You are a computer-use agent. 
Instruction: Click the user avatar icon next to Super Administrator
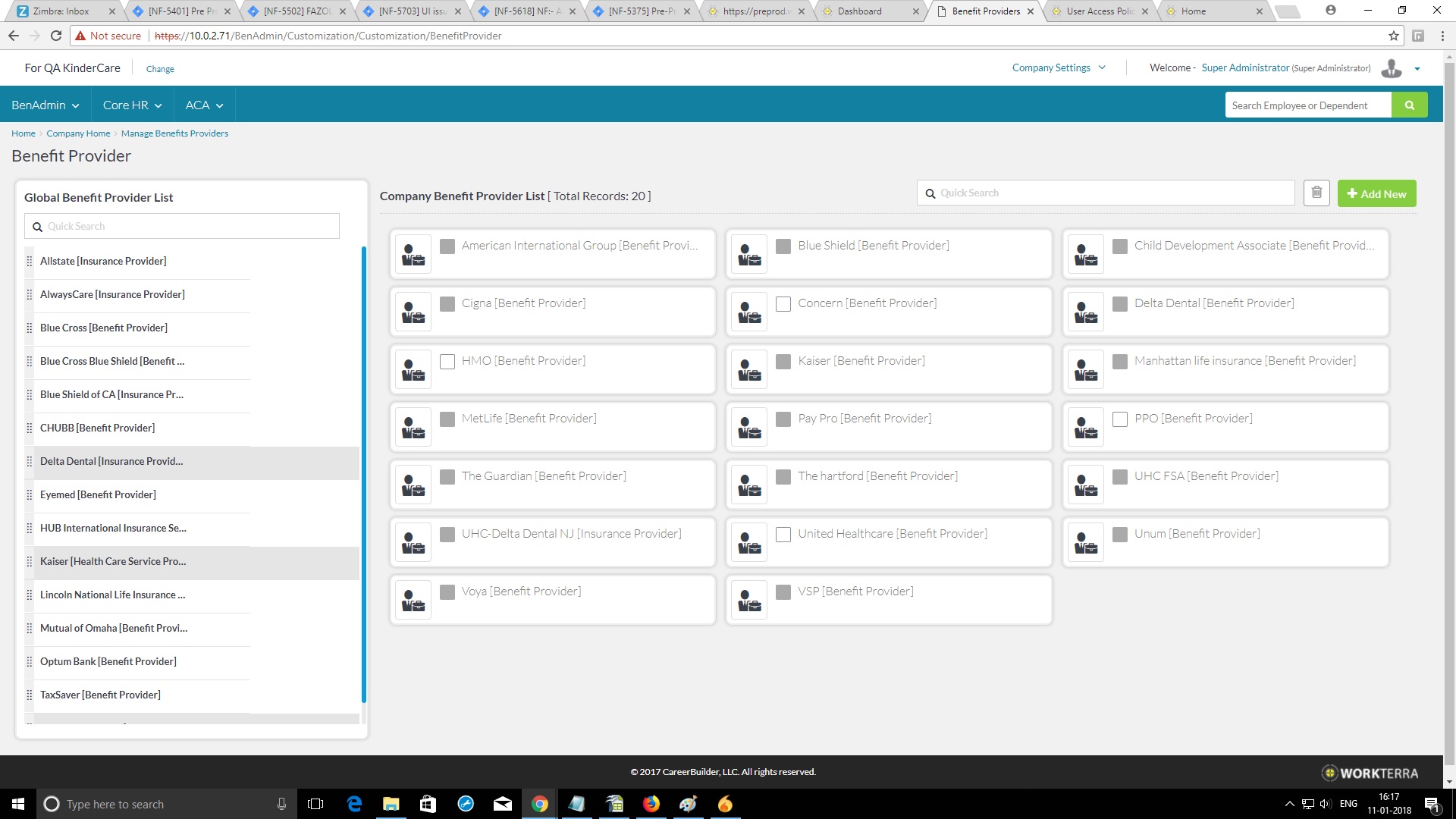click(1392, 68)
